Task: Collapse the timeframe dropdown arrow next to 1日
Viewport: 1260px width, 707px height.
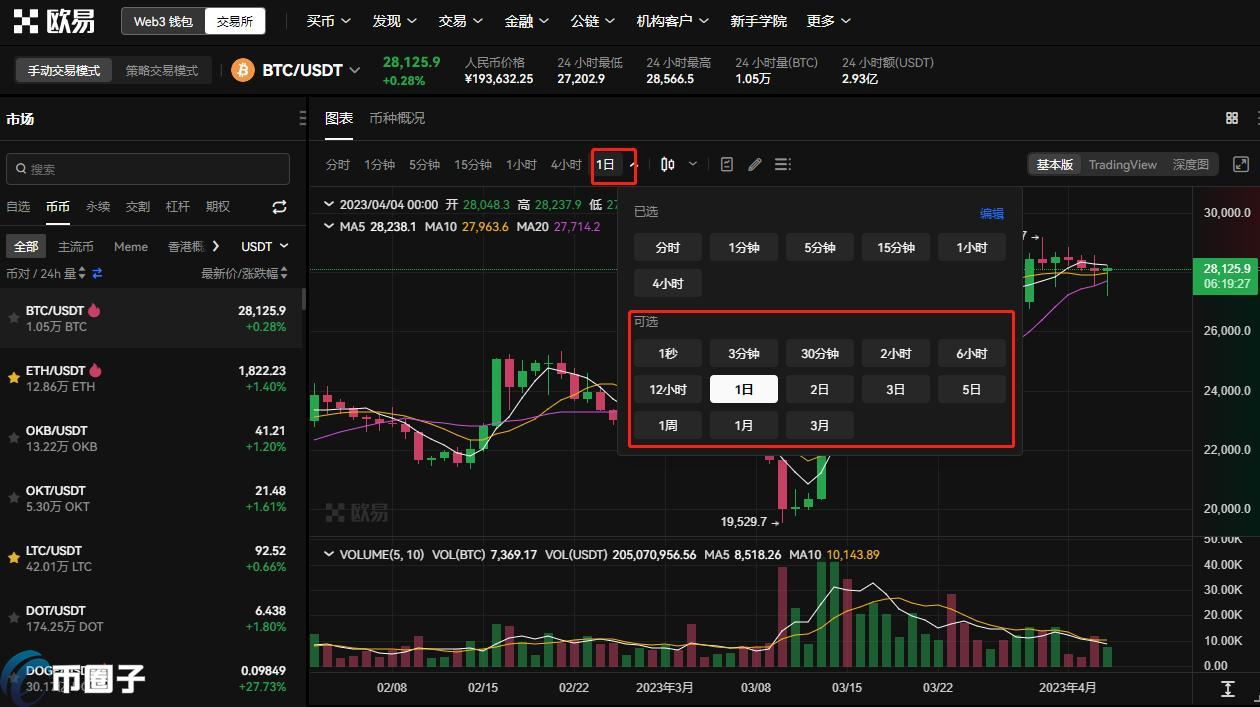Action: [x=632, y=164]
